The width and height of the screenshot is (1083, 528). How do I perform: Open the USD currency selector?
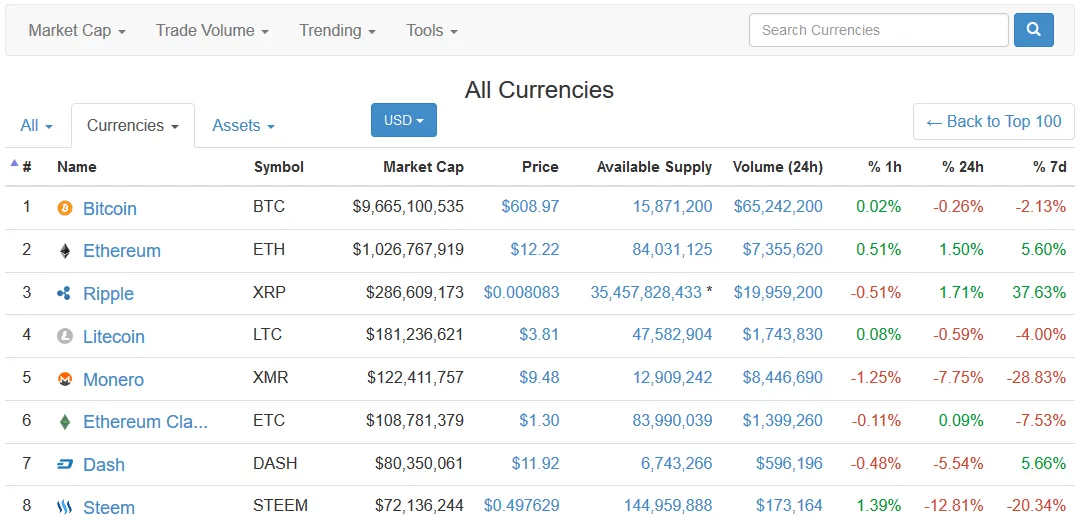[404, 120]
